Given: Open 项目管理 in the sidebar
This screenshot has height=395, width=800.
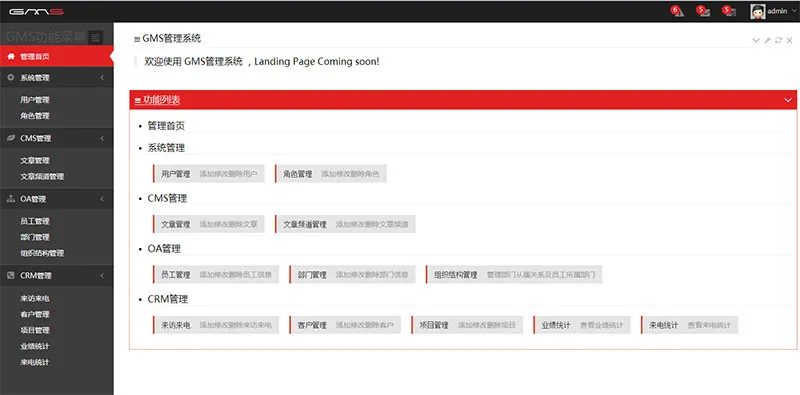Looking at the screenshot, I should (35, 330).
